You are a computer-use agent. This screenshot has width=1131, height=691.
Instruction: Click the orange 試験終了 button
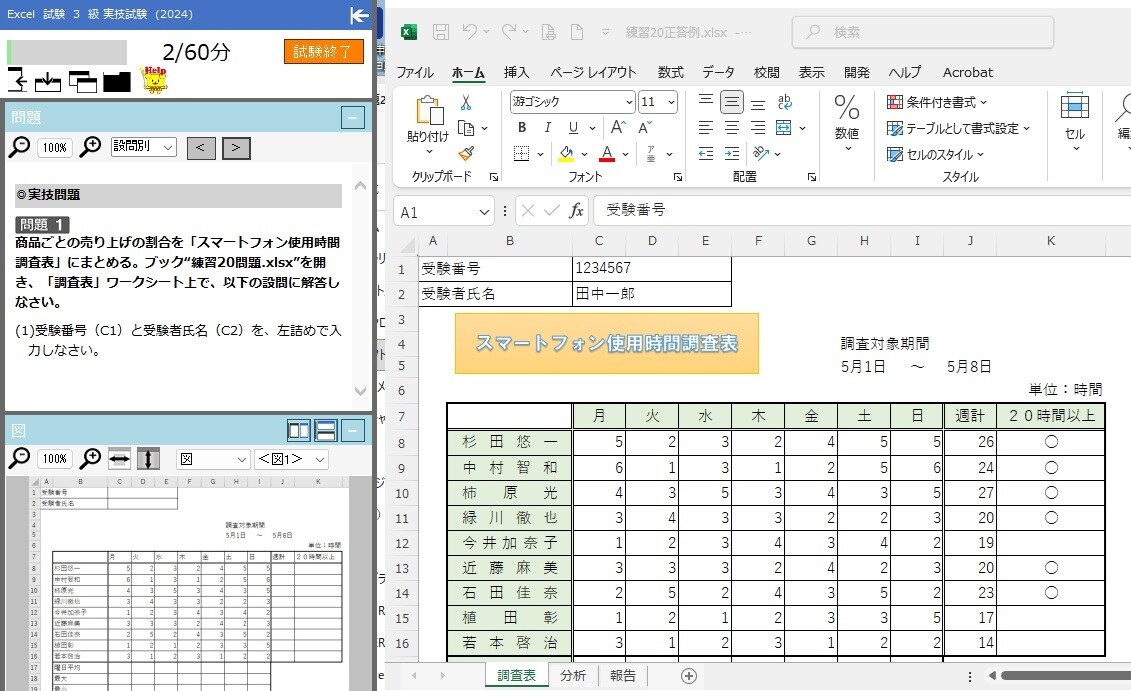click(x=324, y=51)
